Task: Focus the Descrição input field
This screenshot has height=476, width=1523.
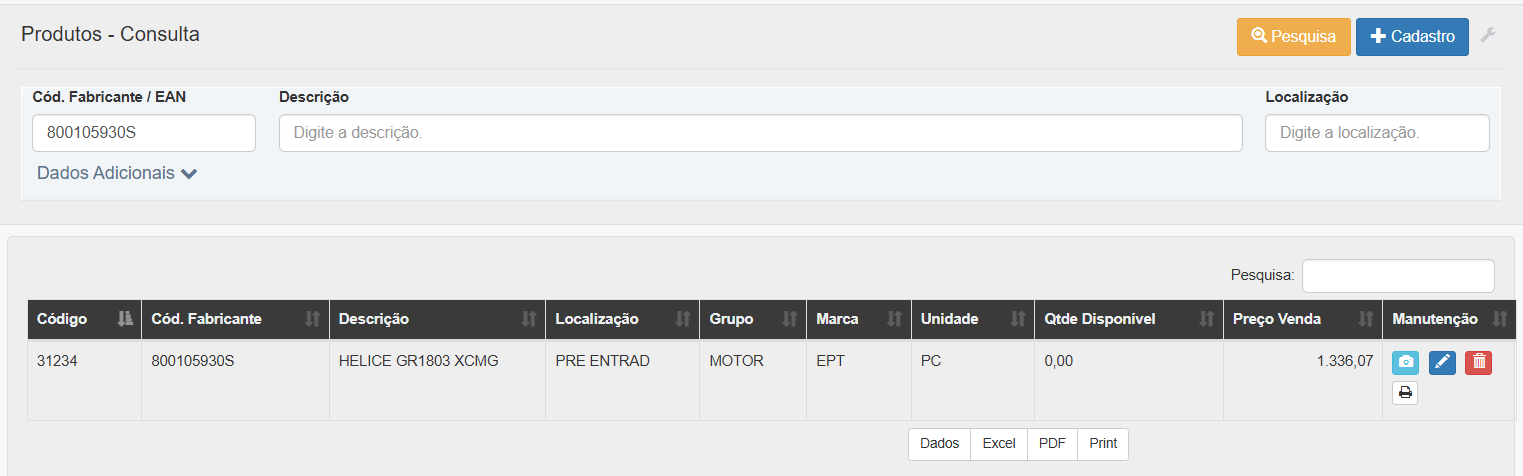Action: click(761, 133)
